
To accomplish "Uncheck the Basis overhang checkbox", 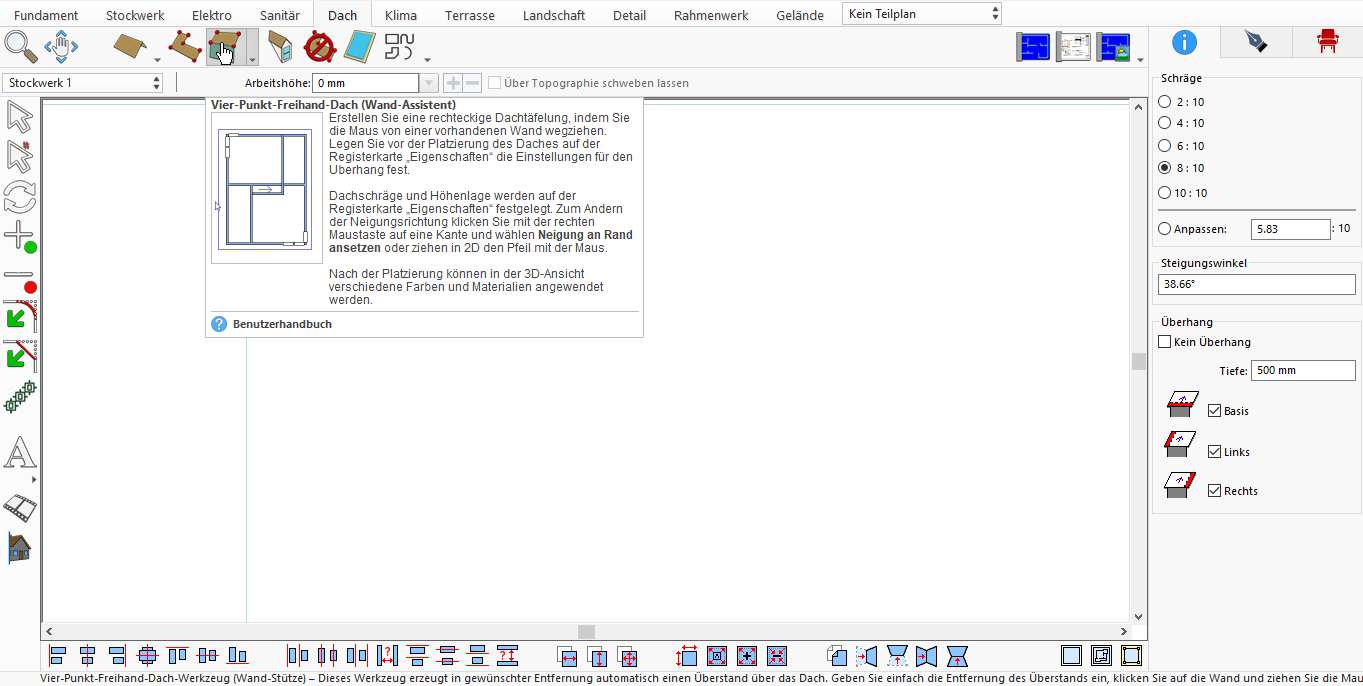I will coord(1214,411).
